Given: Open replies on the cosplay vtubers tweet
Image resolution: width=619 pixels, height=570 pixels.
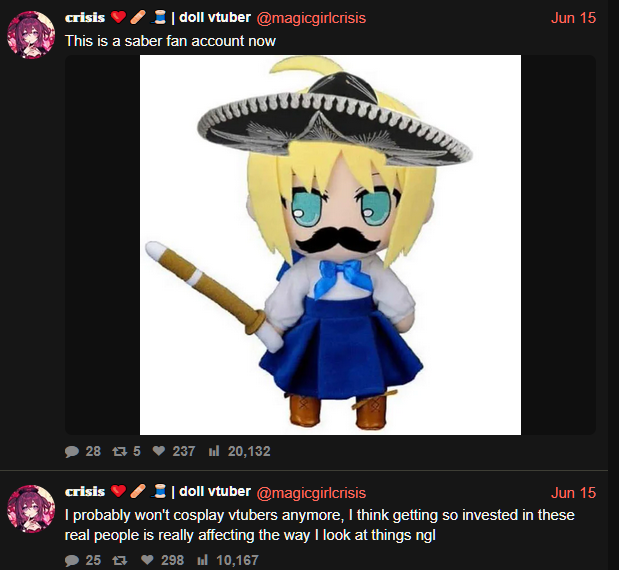Looking at the screenshot, I should tap(72, 560).
